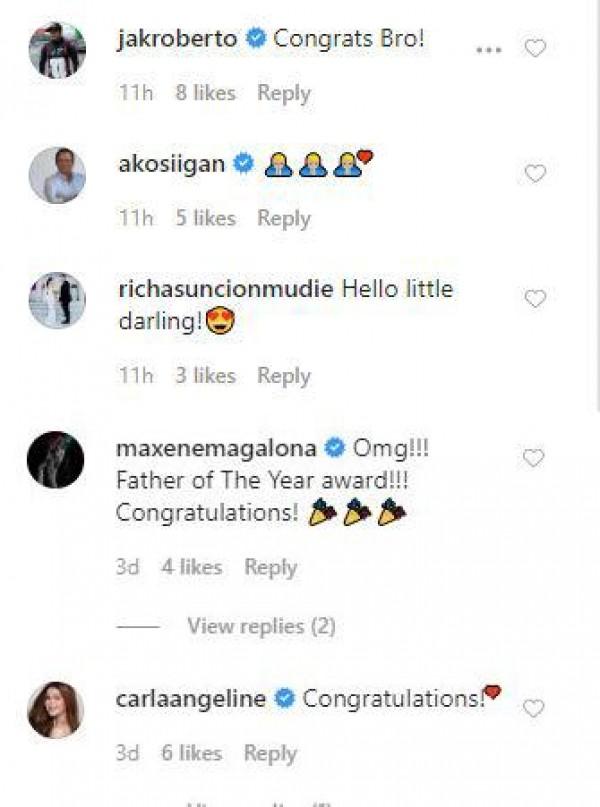The width and height of the screenshot is (600, 807).
Task: Open richasuncionmudie's avatar
Action: tap(56, 300)
